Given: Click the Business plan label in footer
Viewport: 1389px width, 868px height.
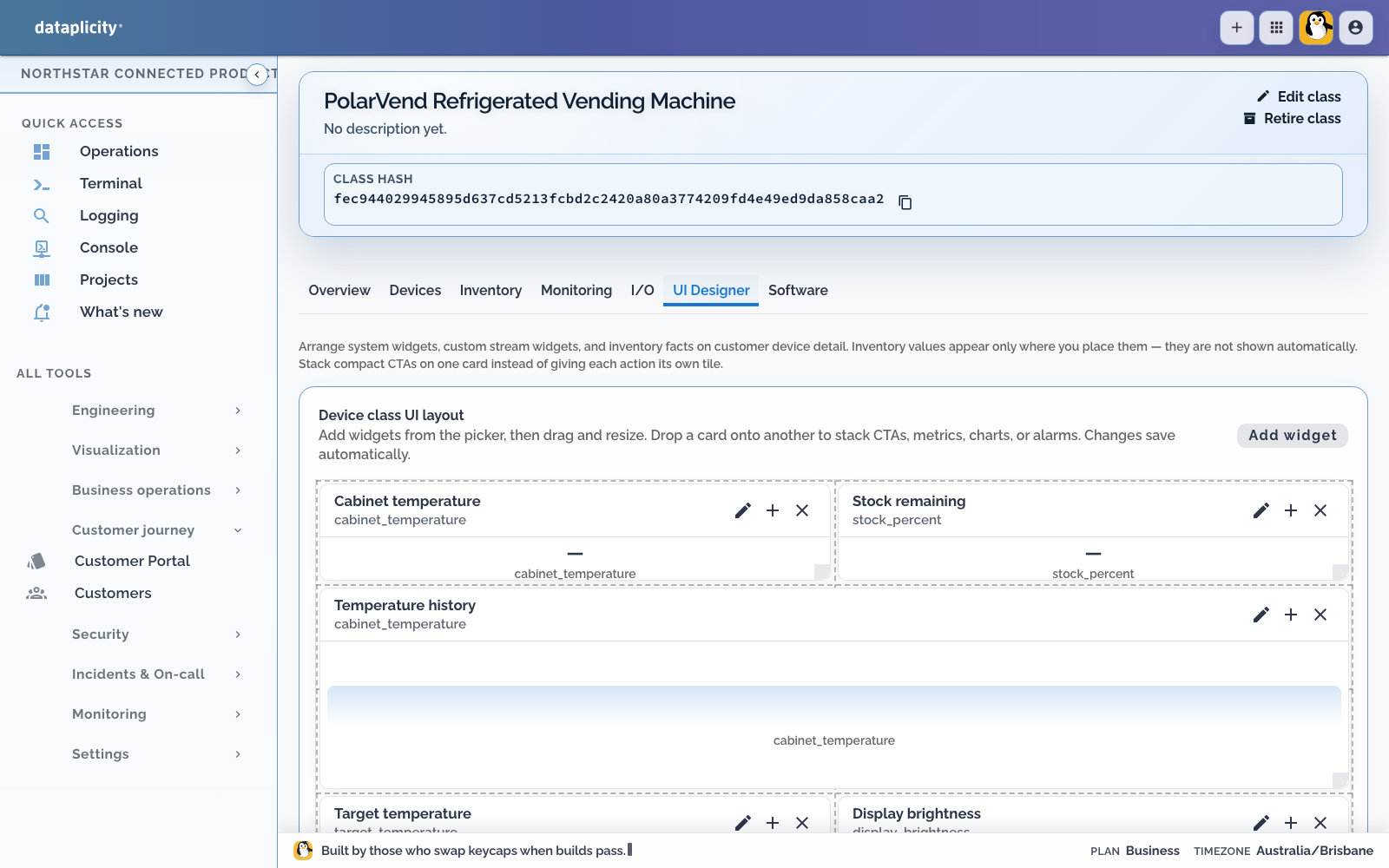Looking at the screenshot, I should tap(1153, 851).
